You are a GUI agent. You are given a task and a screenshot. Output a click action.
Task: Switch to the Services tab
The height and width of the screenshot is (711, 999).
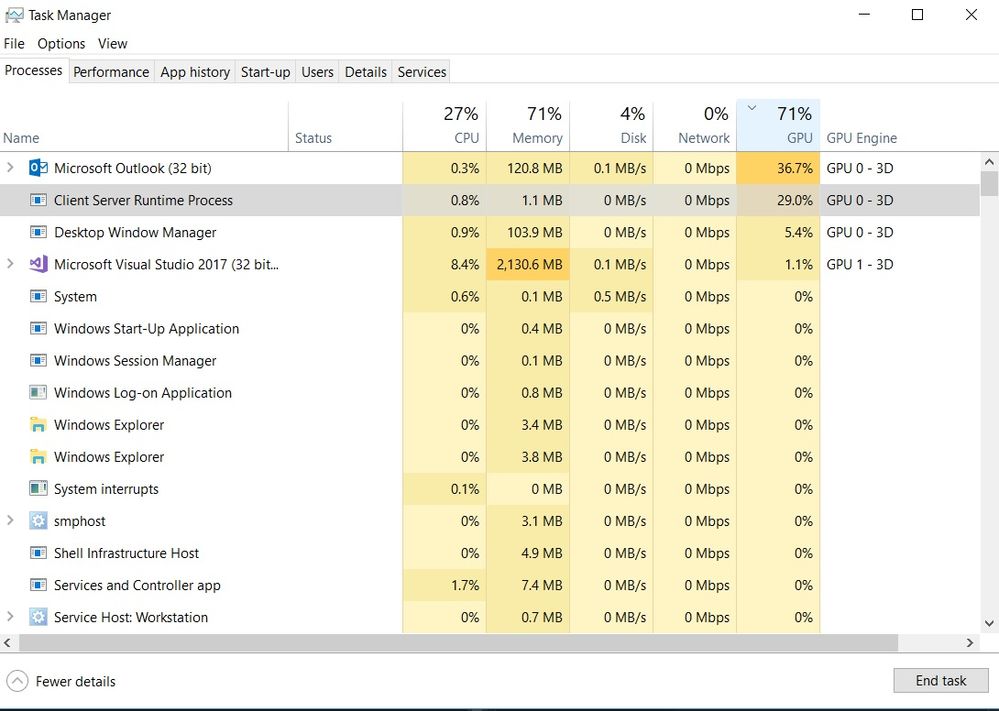422,72
